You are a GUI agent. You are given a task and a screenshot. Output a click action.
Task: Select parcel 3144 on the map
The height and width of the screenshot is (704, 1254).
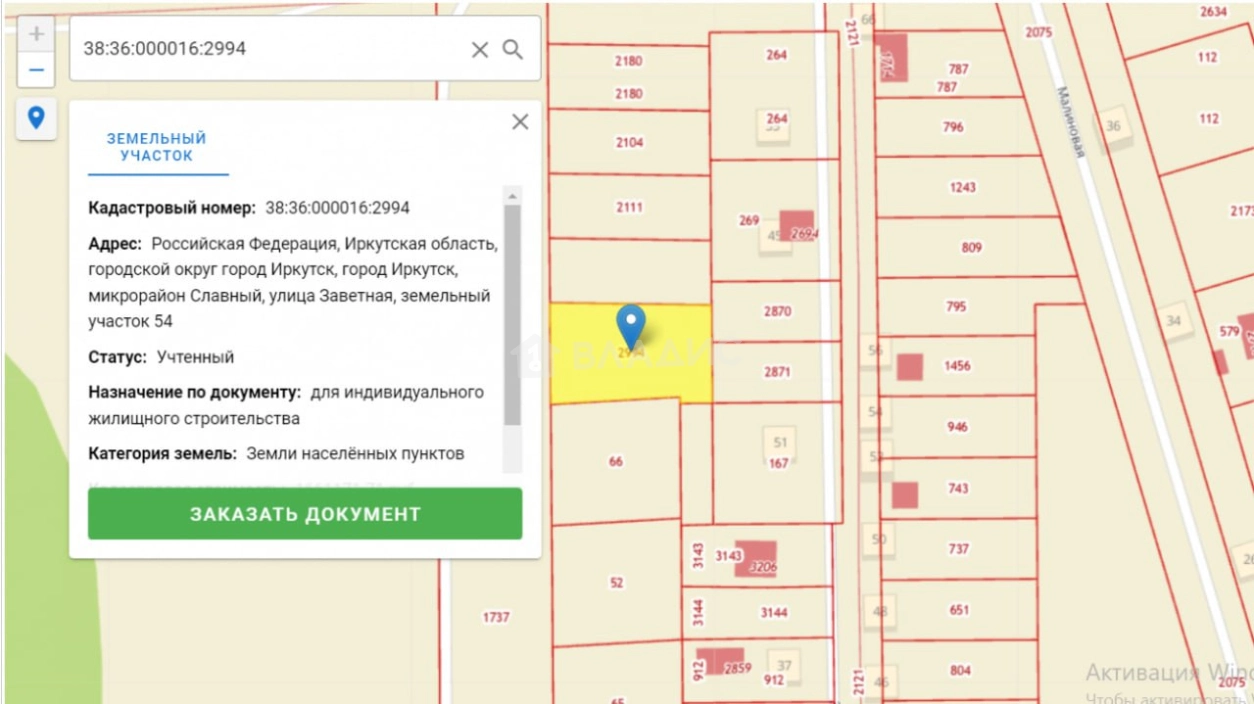click(x=773, y=612)
